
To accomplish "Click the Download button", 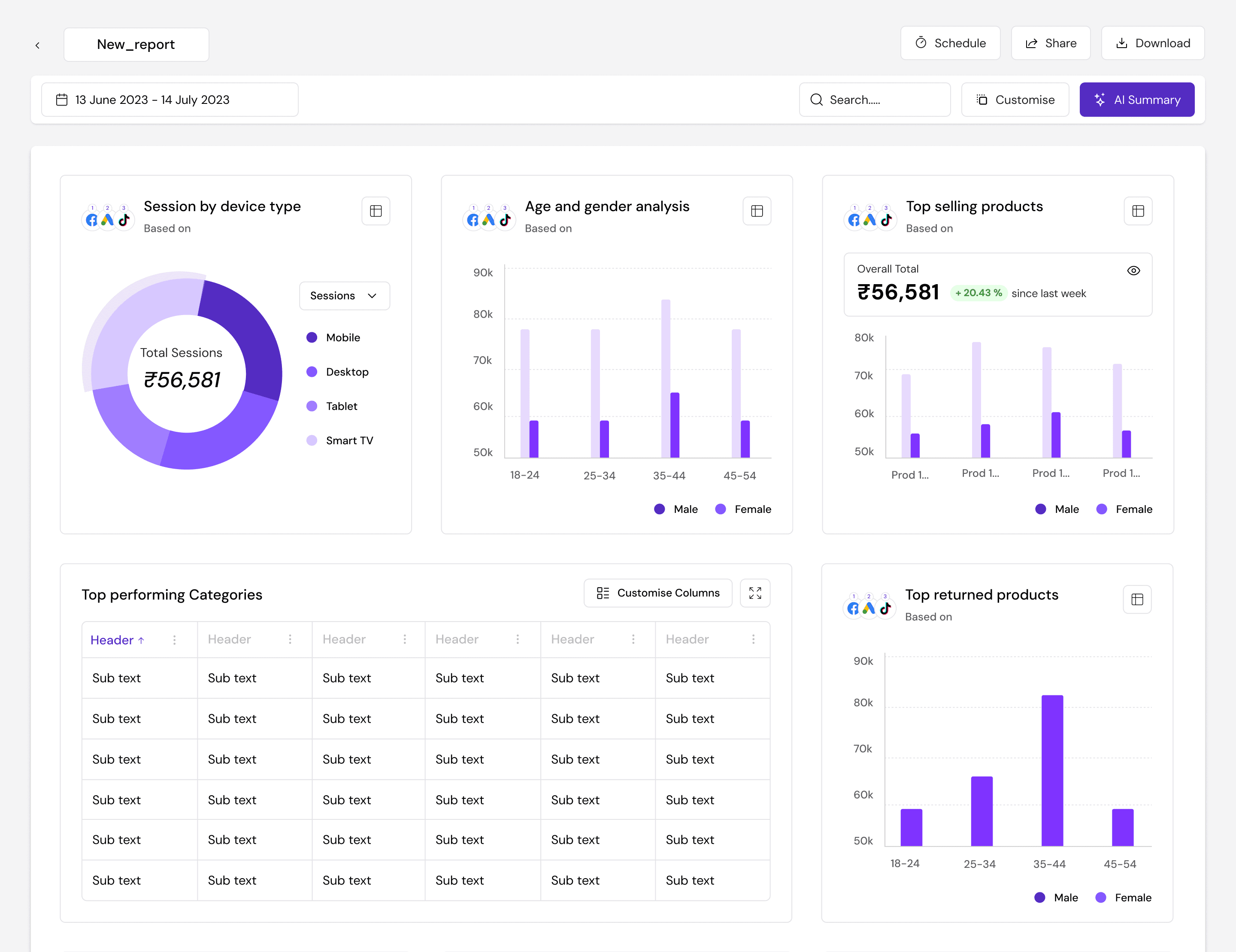I will (x=1152, y=43).
